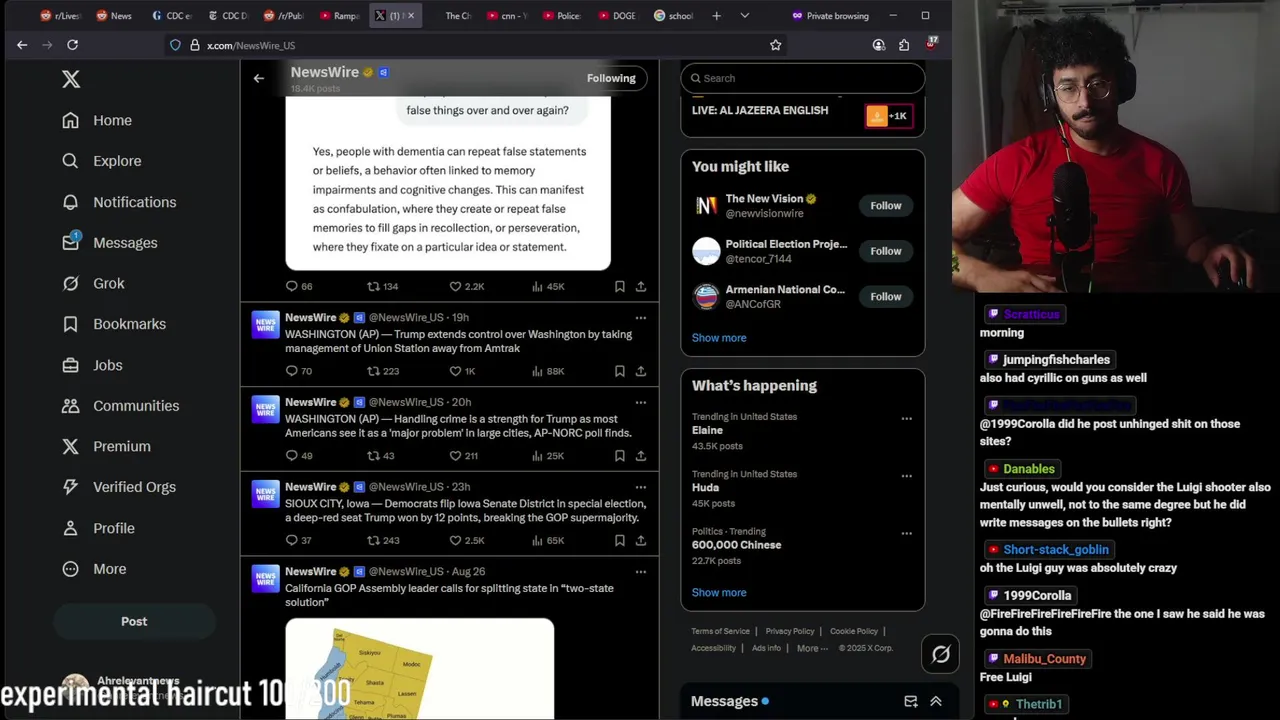This screenshot has height=720, width=1280.
Task: Share the AP-NORC poll post
Action: [640, 456]
